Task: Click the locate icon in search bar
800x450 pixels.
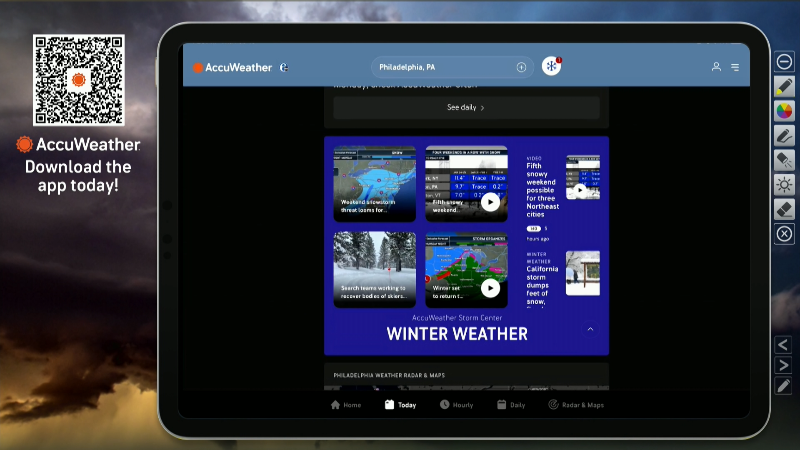Action: click(x=521, y=67)
